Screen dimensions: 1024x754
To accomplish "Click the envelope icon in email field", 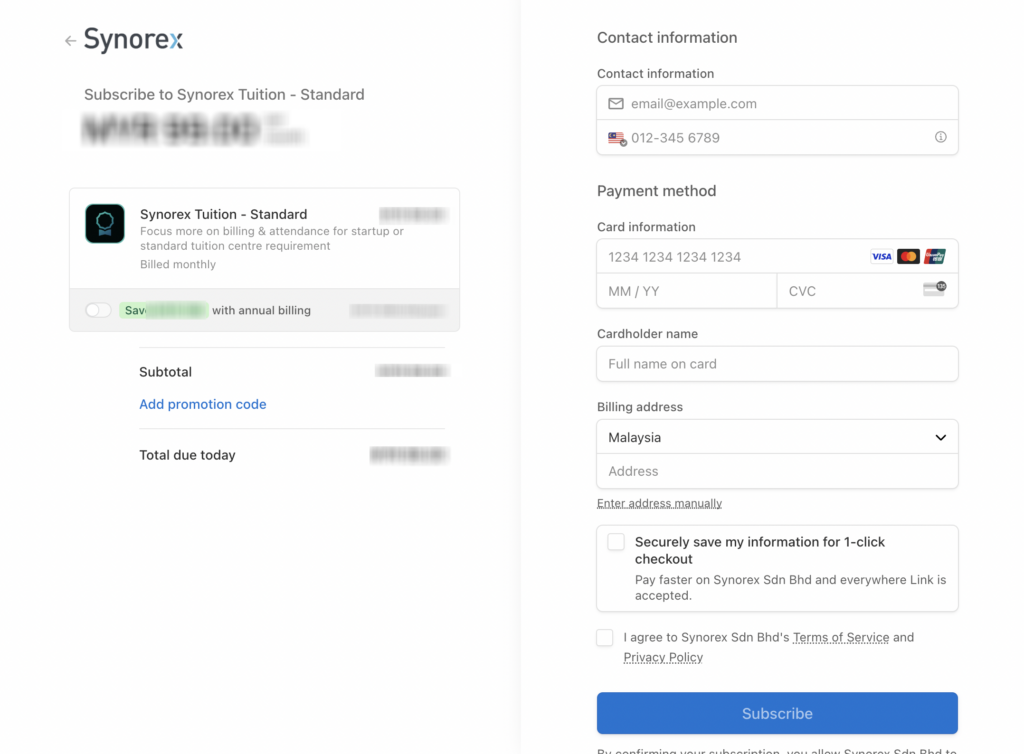I will 616,104.
